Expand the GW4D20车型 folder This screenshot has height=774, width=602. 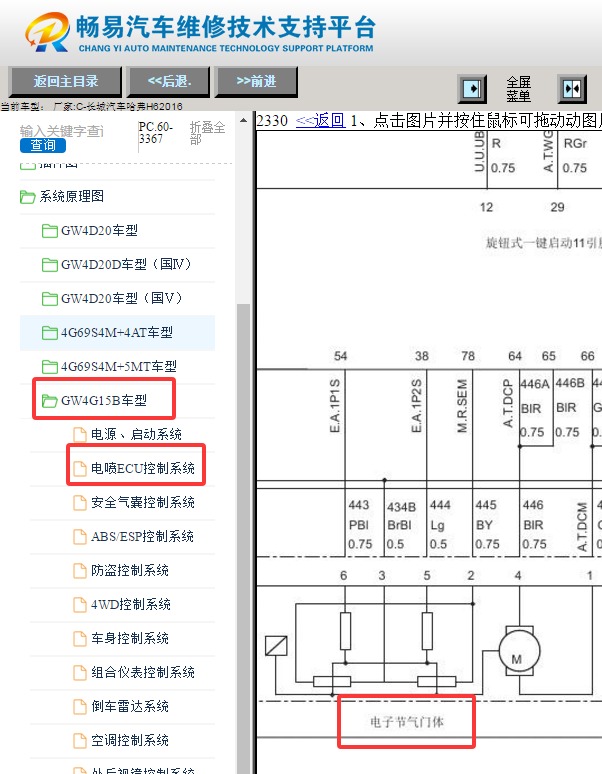pos(99,231)
